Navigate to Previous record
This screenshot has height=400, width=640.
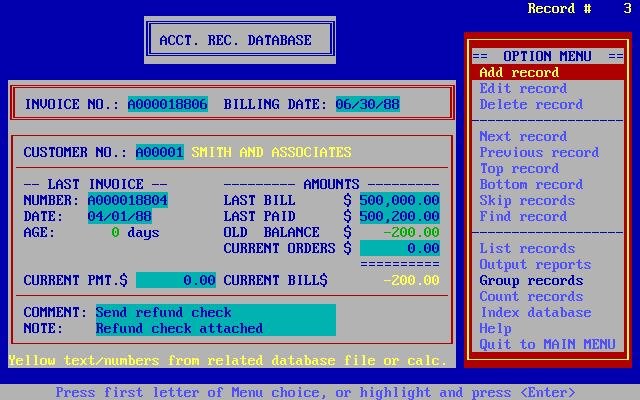539,153
